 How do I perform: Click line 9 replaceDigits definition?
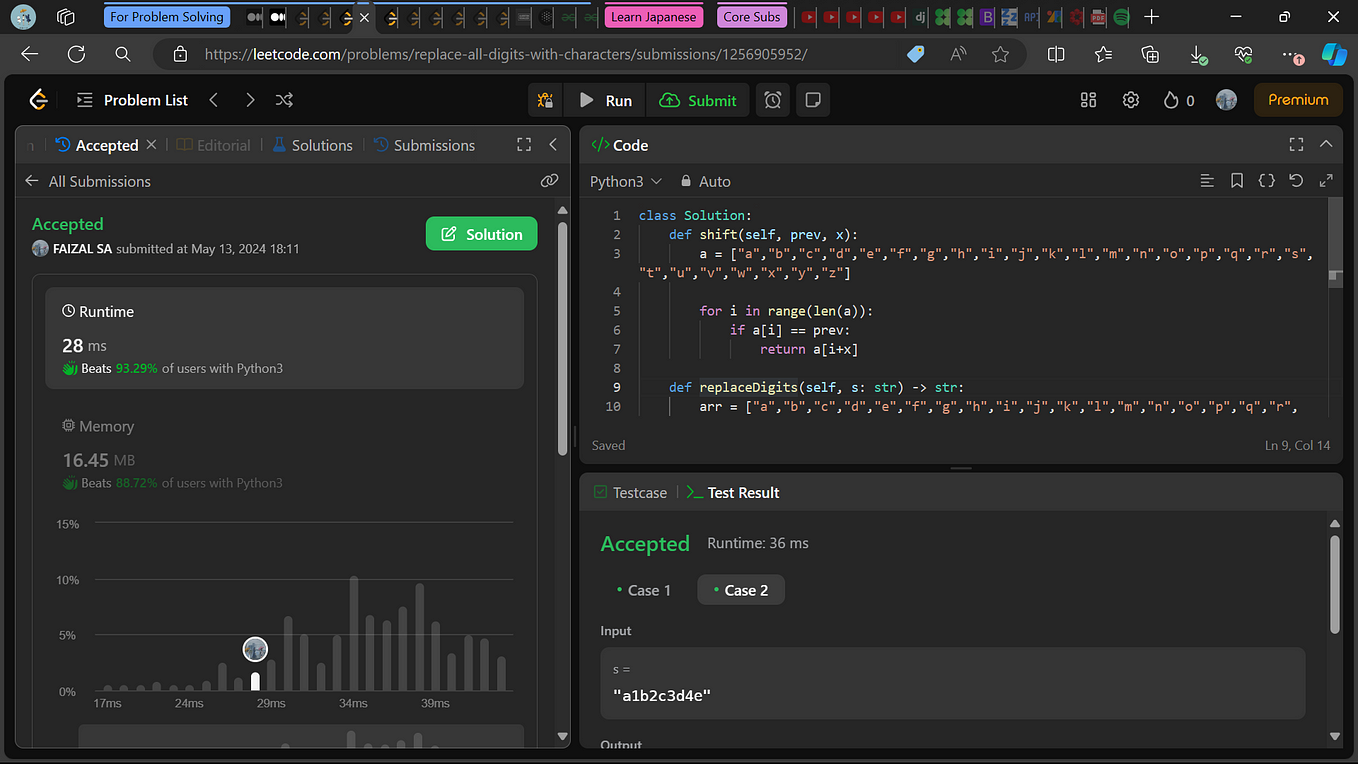815,387
